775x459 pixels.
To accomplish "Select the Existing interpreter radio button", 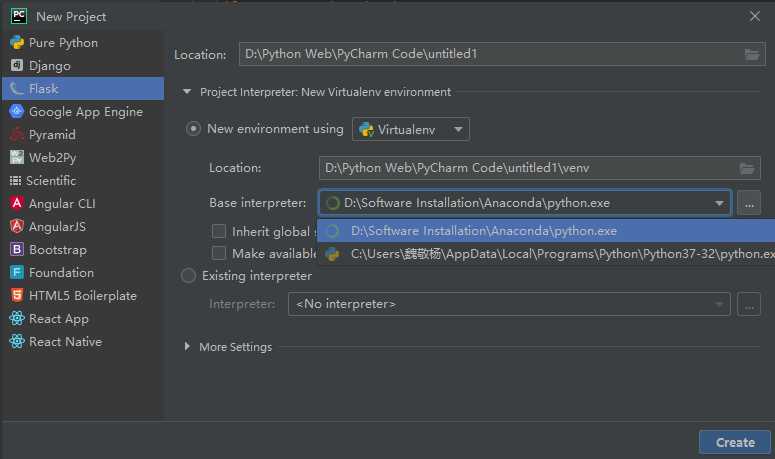I will [x=188, y=276].
